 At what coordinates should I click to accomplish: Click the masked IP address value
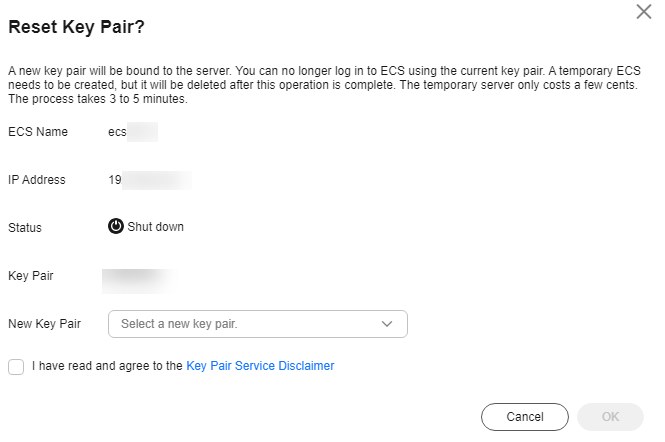[x=150, y=180]
